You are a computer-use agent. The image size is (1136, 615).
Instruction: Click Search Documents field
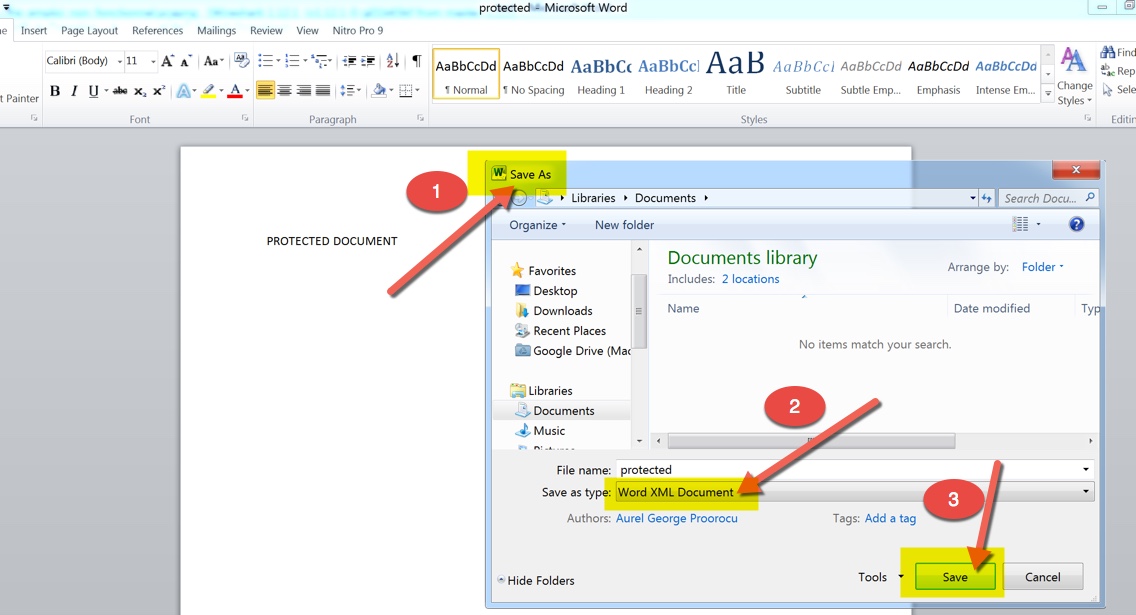click(x=1048, y=198)
